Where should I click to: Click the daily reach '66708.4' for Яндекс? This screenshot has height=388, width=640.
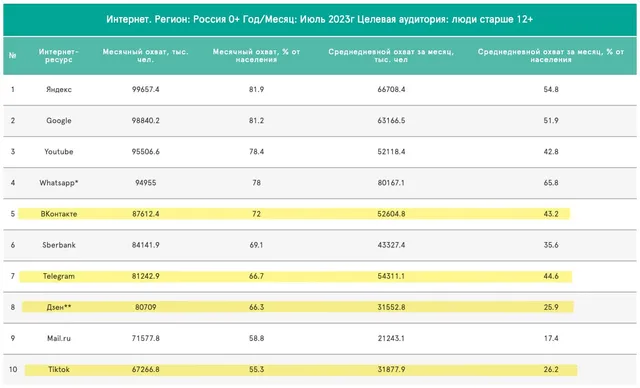point(391,89)
